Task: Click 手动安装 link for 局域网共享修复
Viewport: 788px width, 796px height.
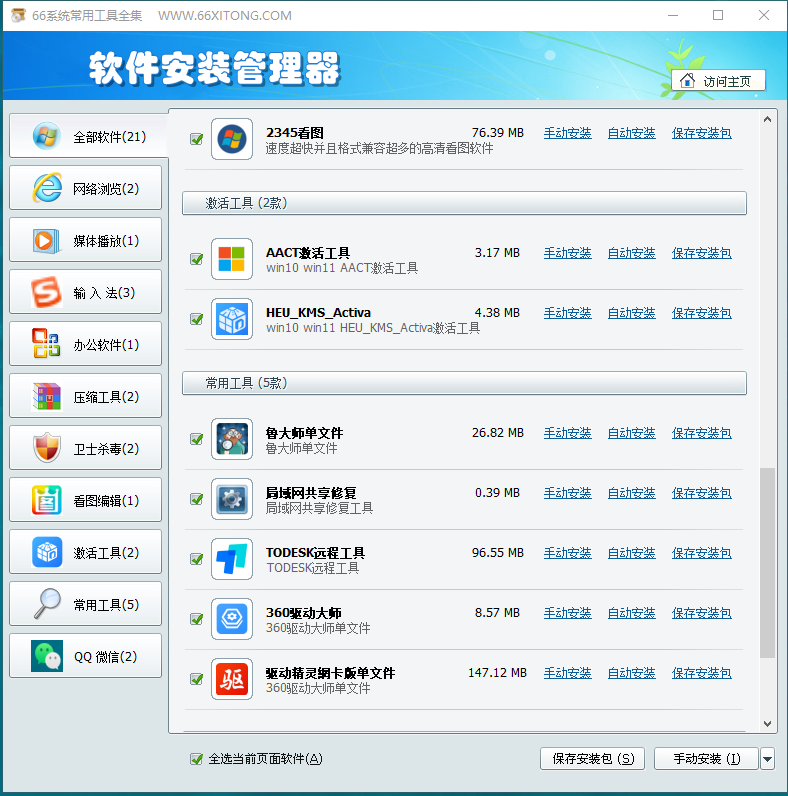Action: (568, 493)
